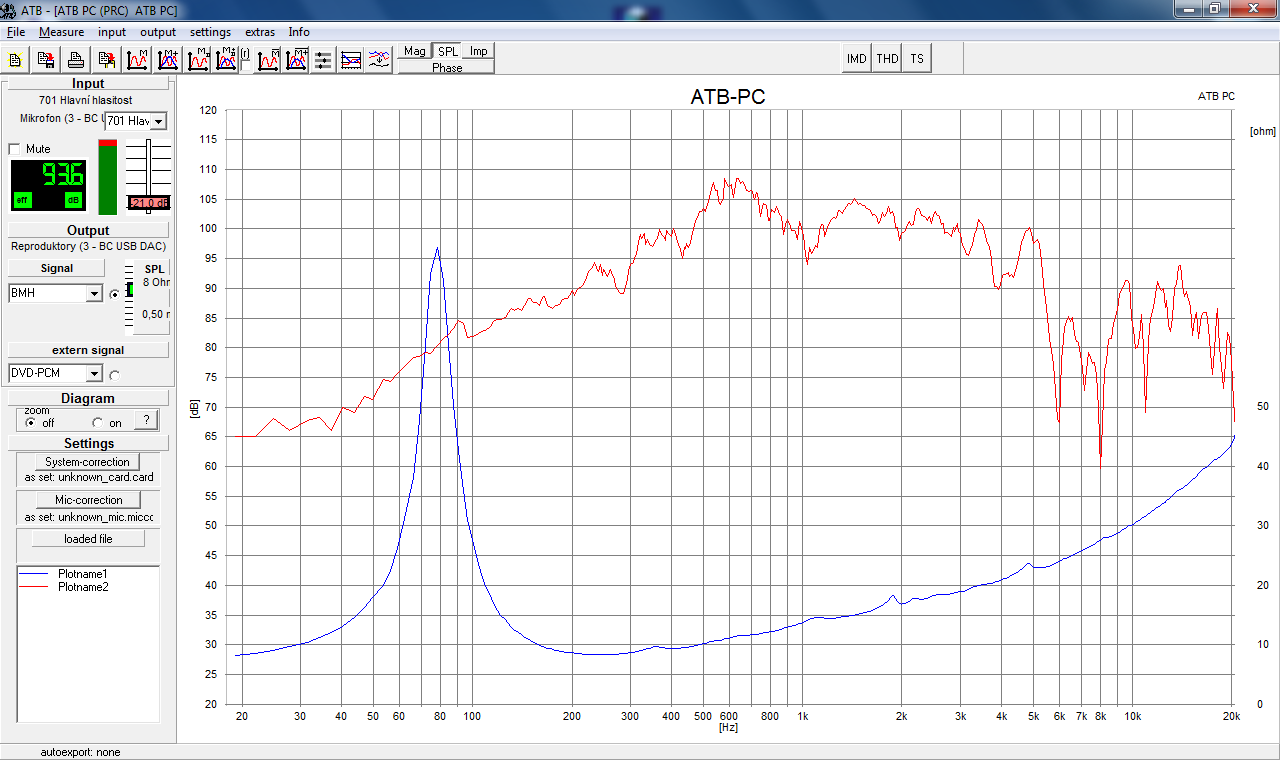Click the green input level meter
1280x760 pixels.
point(108,177)
